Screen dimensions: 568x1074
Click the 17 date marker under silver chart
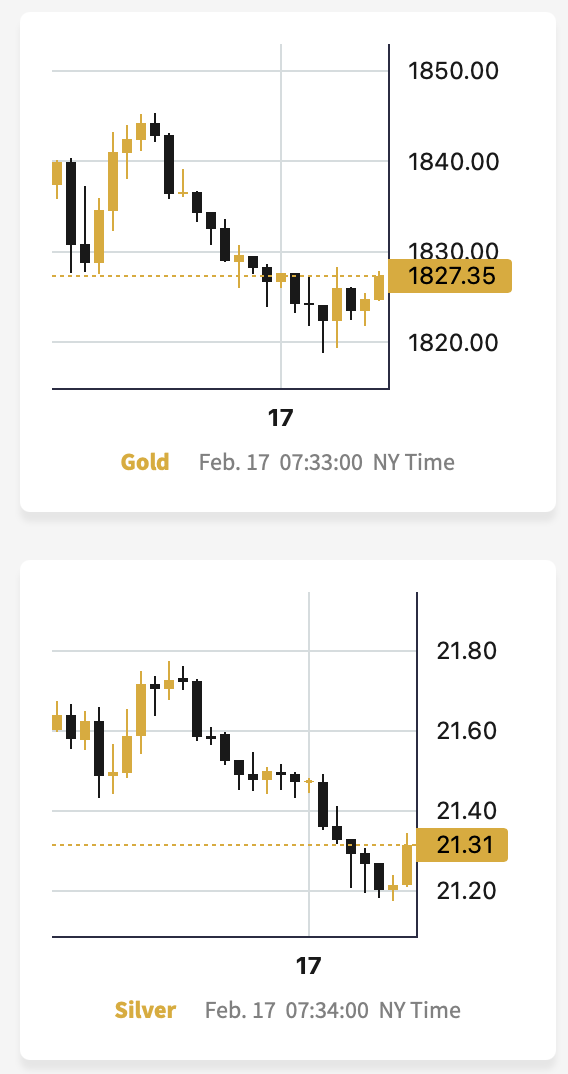(x=308, y=966)
